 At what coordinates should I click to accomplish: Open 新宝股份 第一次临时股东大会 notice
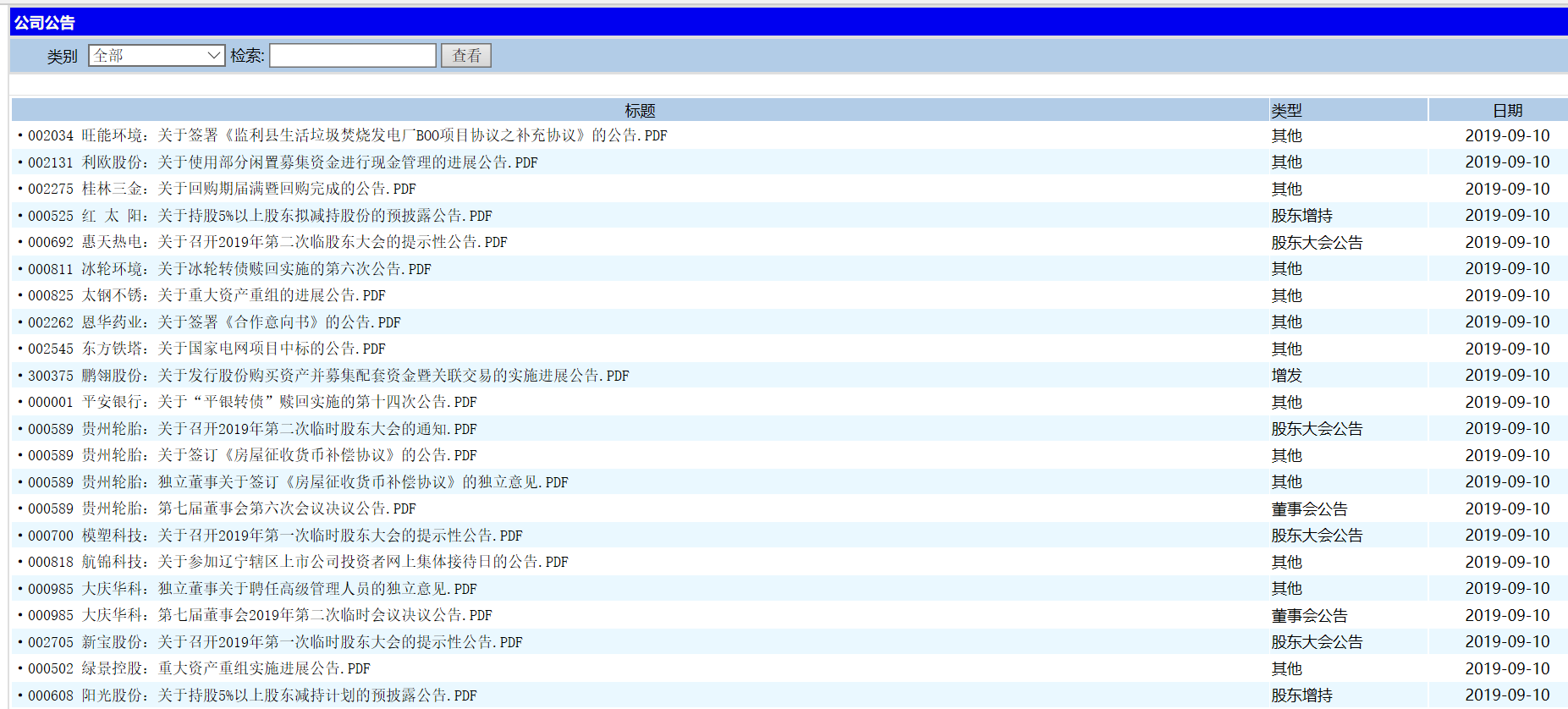pos(275,642)
